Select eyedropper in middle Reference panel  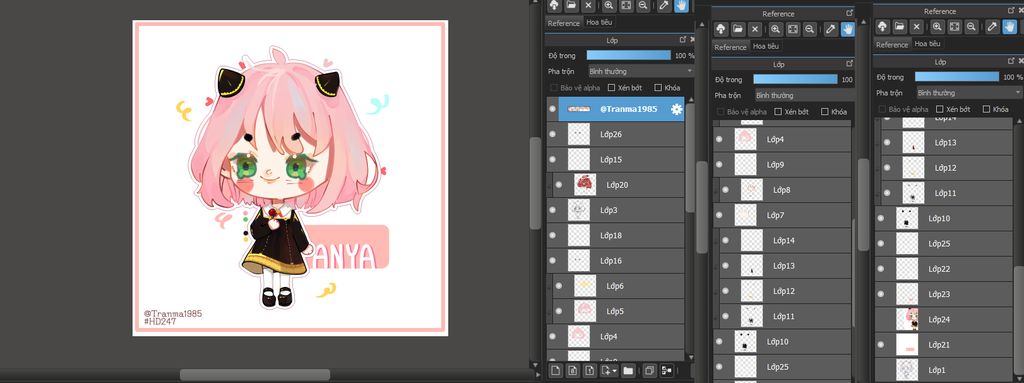830,29
